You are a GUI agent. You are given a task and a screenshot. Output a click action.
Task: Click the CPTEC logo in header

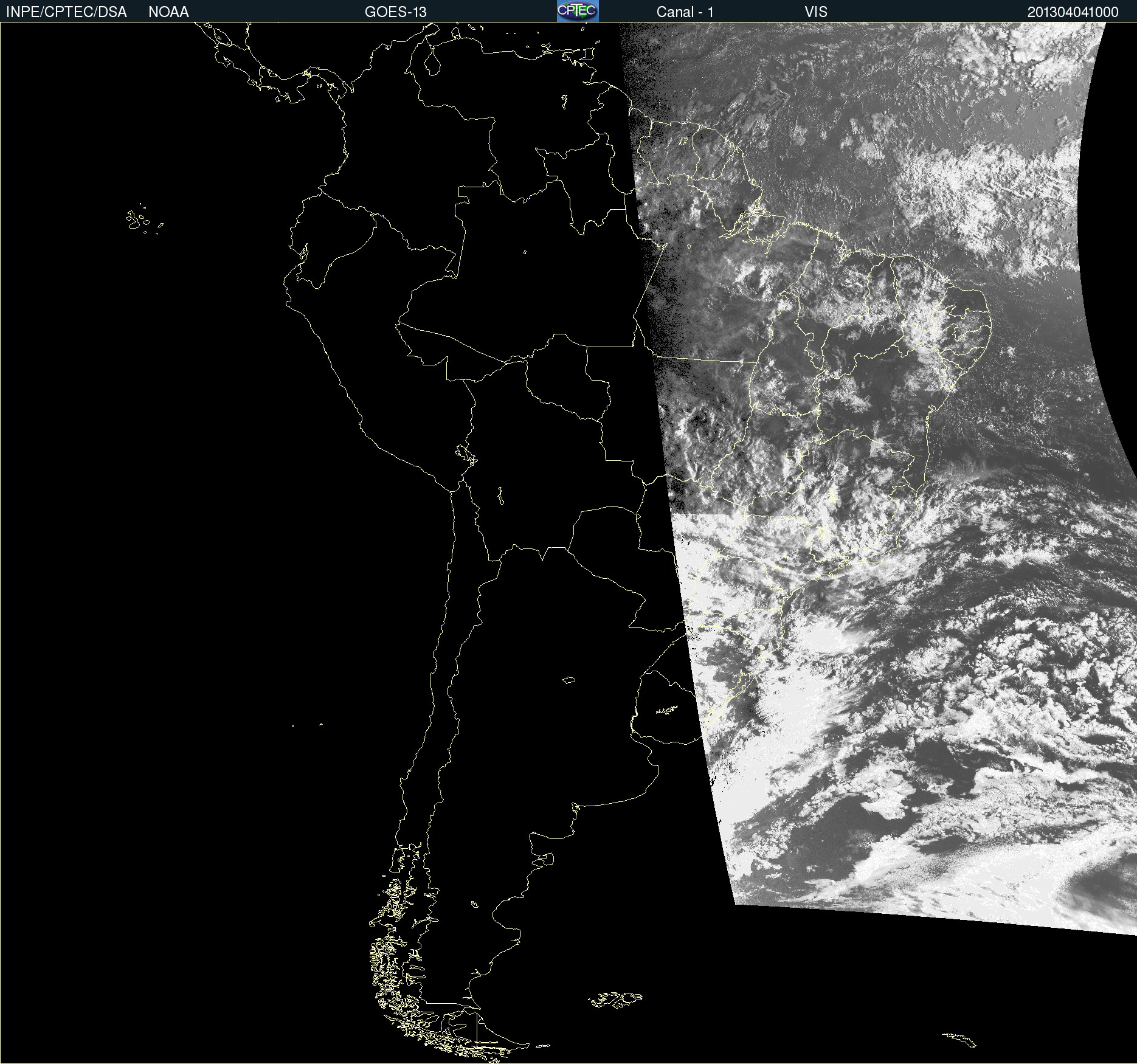(x=578, y=11)
